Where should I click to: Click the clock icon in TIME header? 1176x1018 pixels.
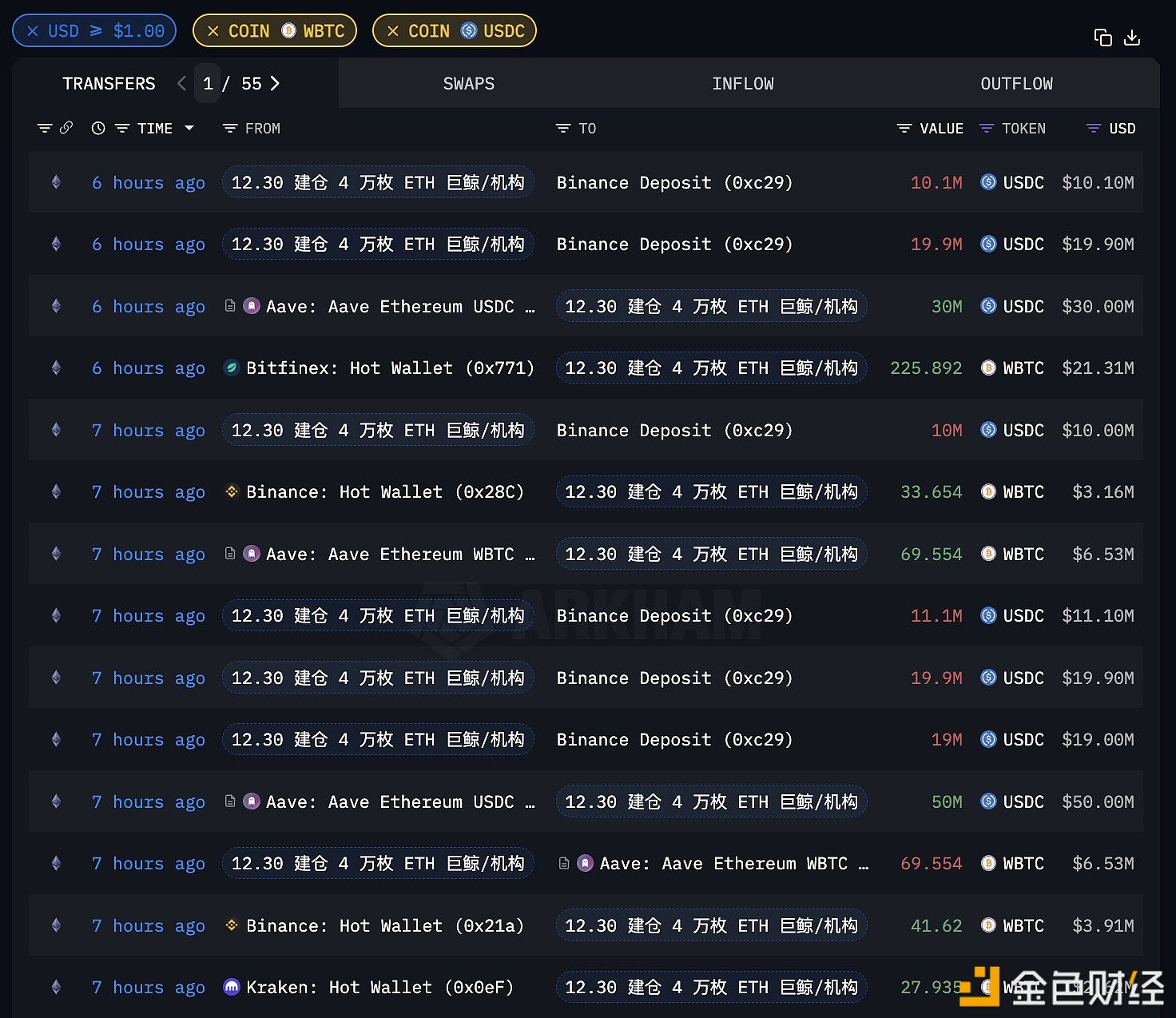(98, 128)
